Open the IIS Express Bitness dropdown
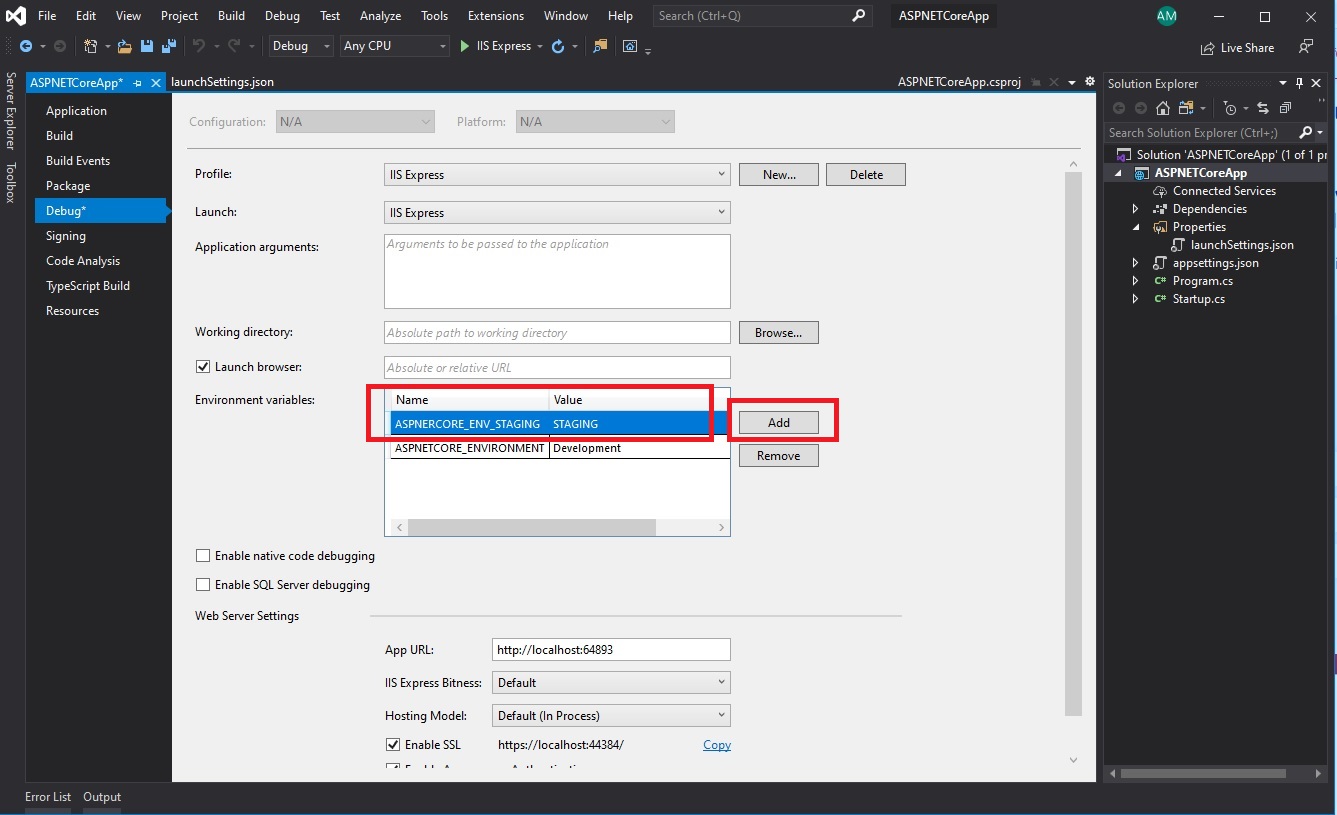 click(x=611, y=683)
